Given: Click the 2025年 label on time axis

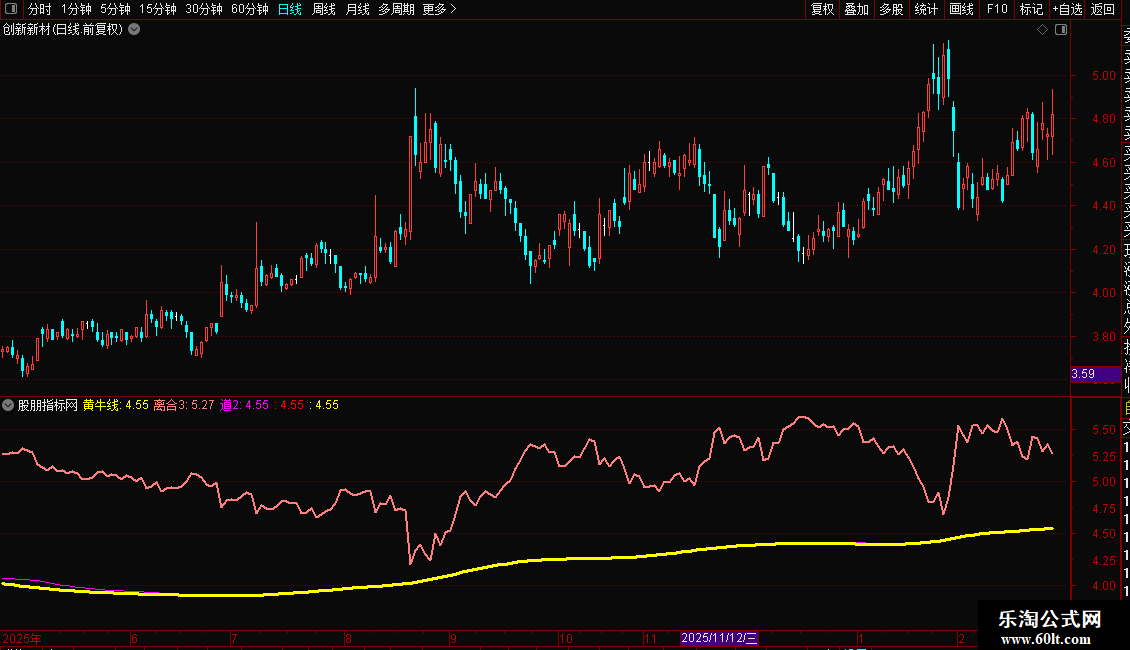Looking at the screenshot, I should pos(22,638).
